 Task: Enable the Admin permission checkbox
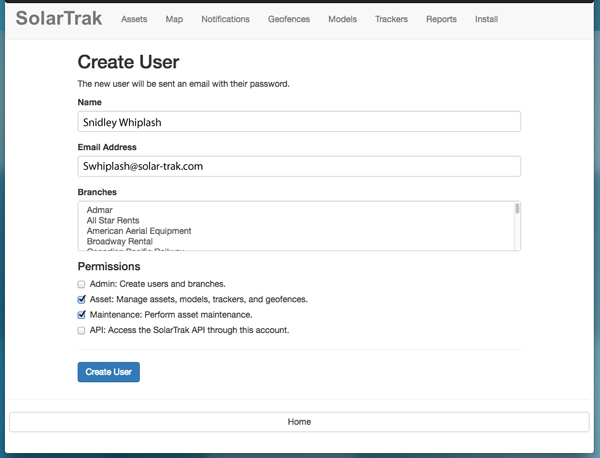pyautogui.click(x=81, y=284)
